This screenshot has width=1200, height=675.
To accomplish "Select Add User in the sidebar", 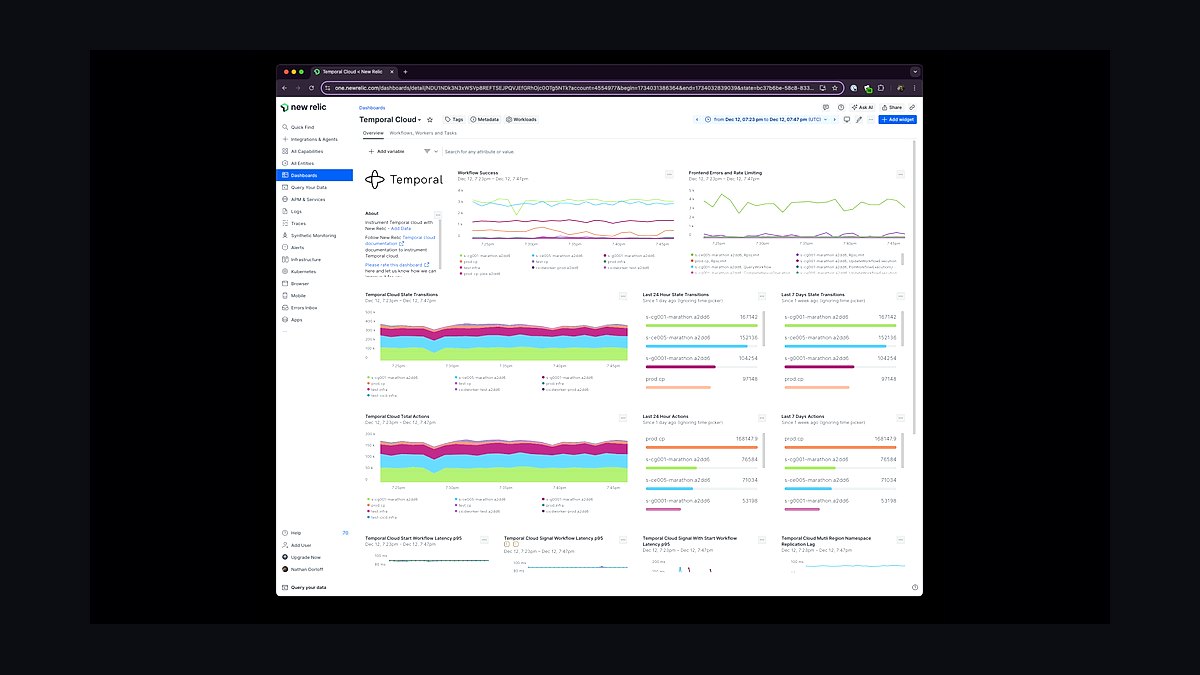I will click(x=315, y=545).
